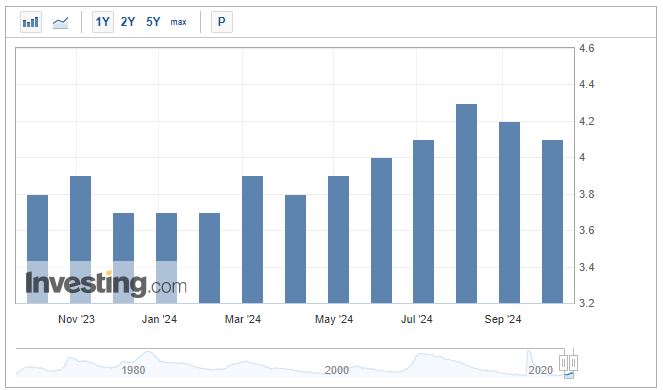Click the tallest bar at 4.3
The image size is (663, 390).
click(x=466, y=203)
